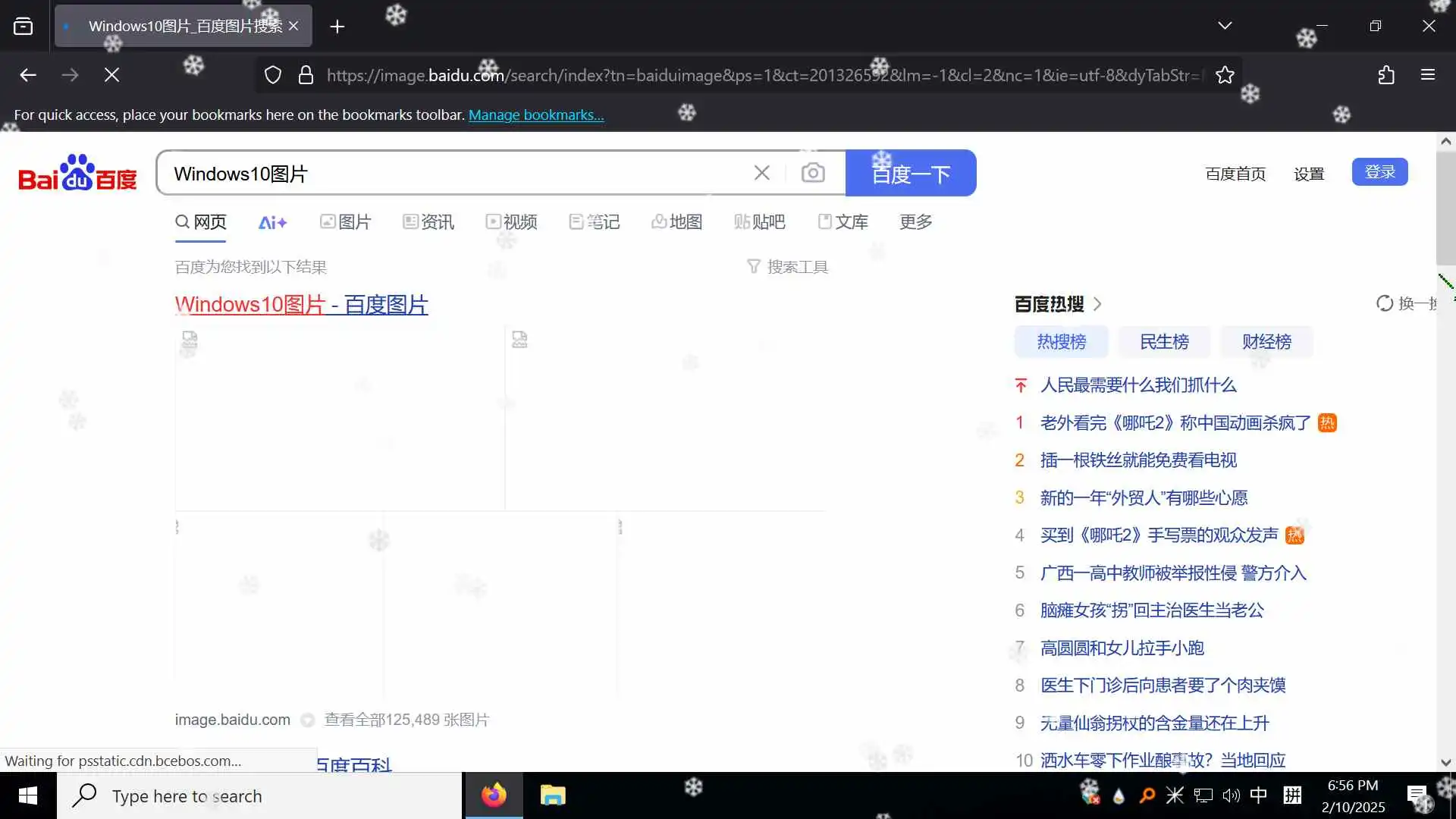This screenshot has height=819, width=1456.
Task: Click the 百度一下 search button
Action: pos(911,174)
